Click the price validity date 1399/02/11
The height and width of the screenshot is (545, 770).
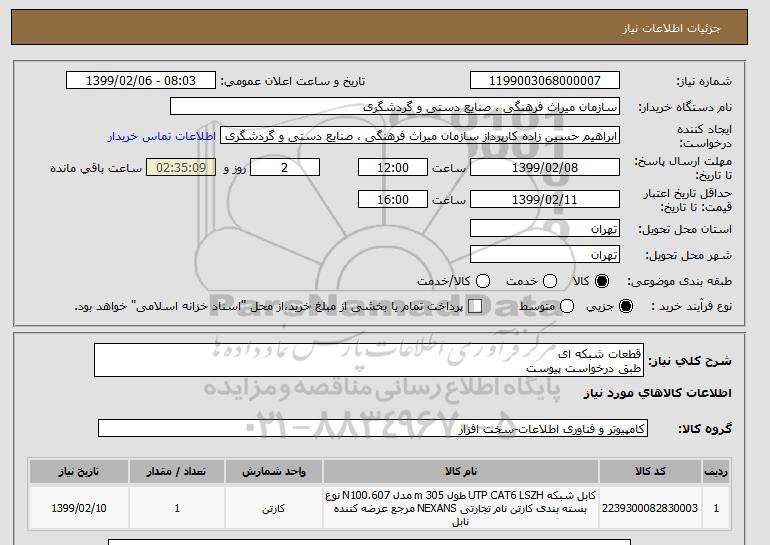[x=545, y=199]
